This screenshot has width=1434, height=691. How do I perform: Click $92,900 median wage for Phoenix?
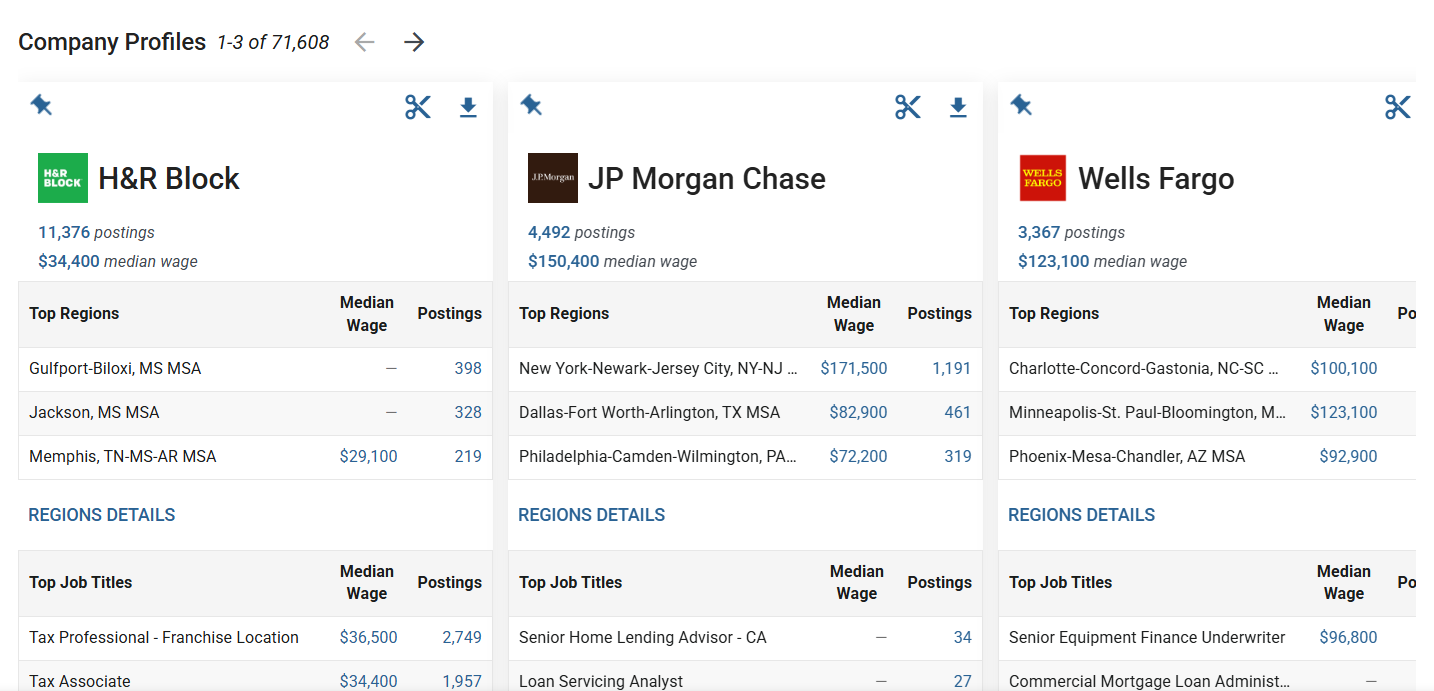(1348, 457)
